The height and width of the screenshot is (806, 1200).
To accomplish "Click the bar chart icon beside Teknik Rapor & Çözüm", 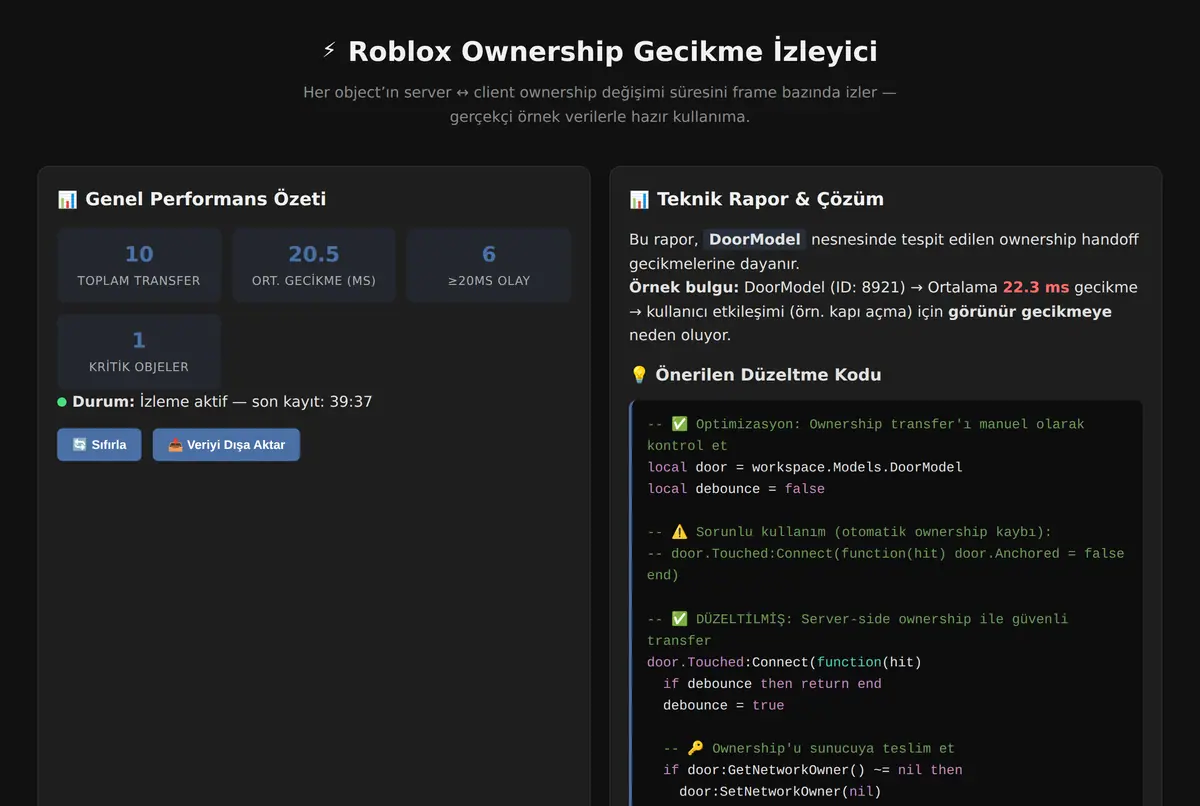I will [x=639, y=199].
